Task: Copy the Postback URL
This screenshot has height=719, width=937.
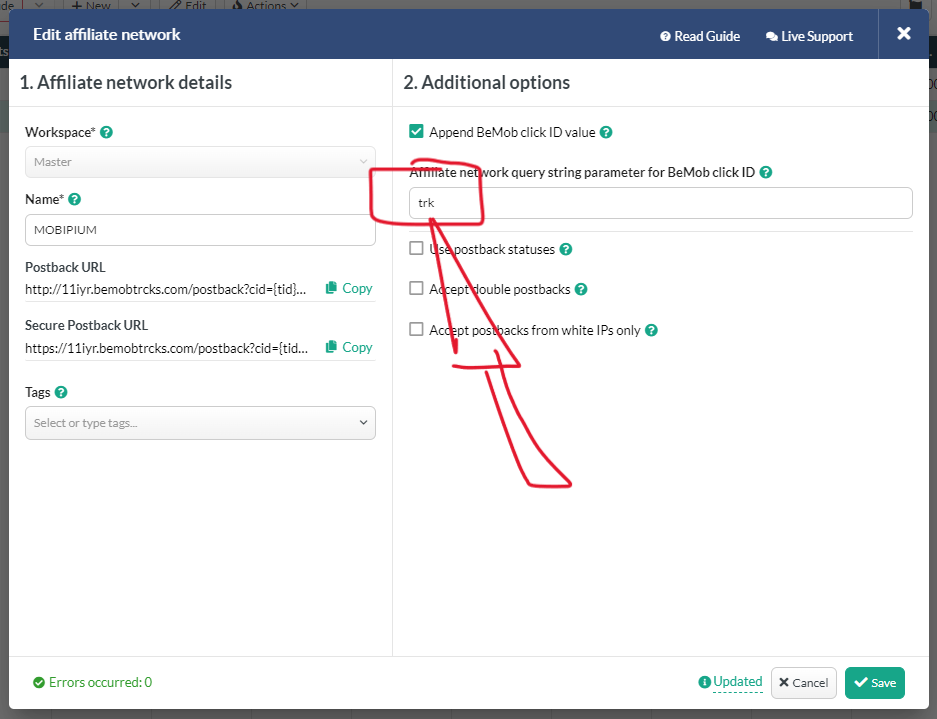Action: [349, 288]
